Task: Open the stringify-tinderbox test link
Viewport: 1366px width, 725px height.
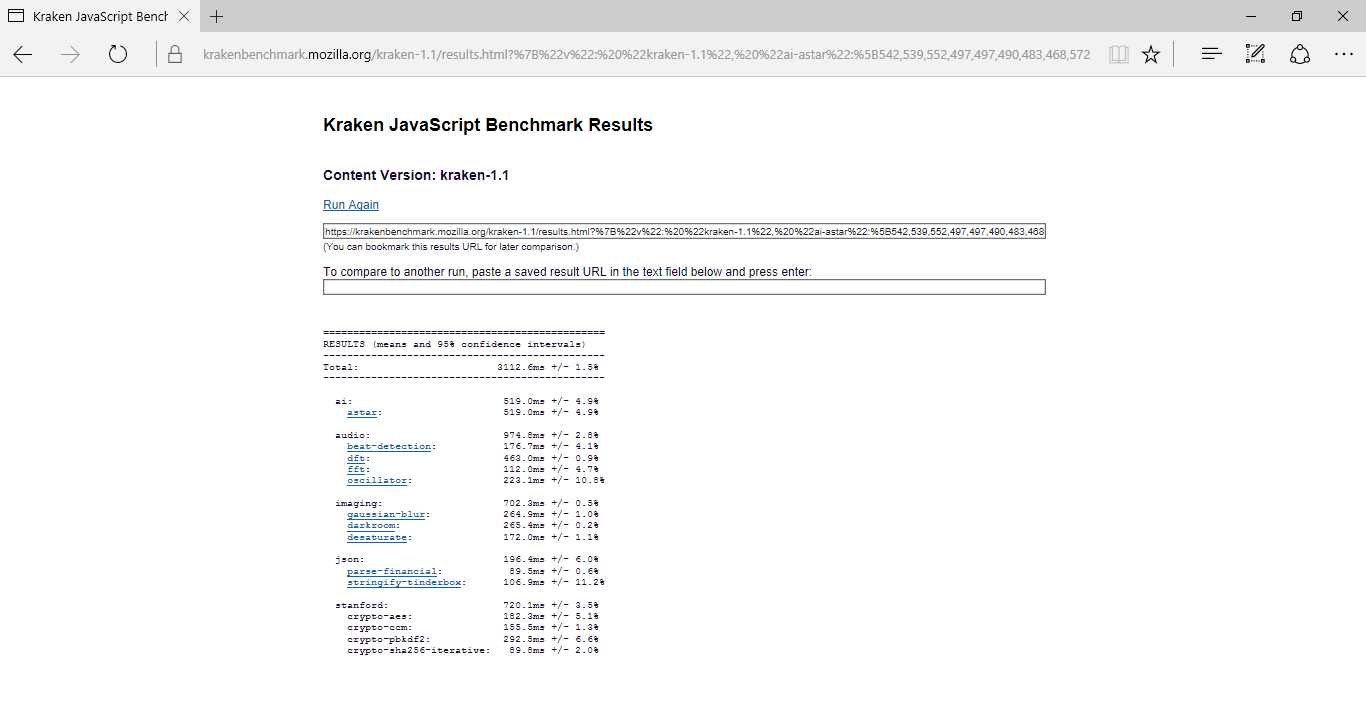Action: coord(404,583)
